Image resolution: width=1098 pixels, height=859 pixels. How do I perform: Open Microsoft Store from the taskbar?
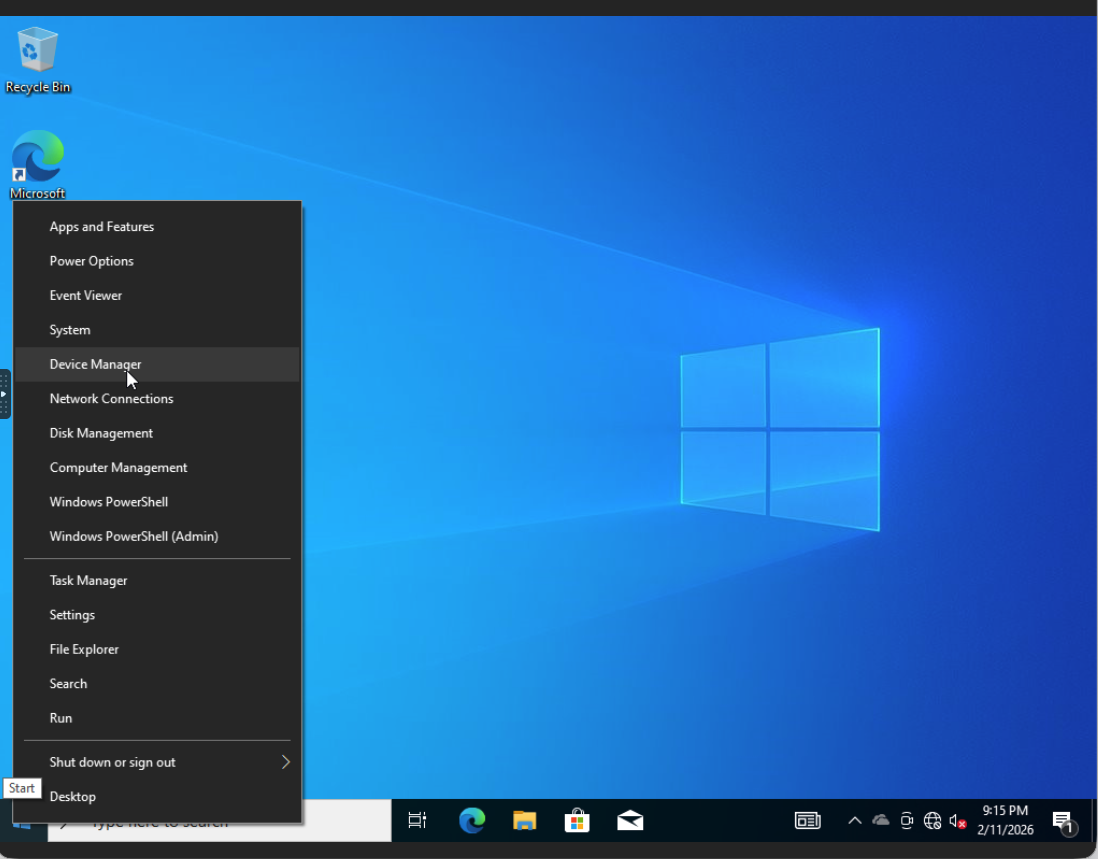pyautogui.click(x=577, y=820)
